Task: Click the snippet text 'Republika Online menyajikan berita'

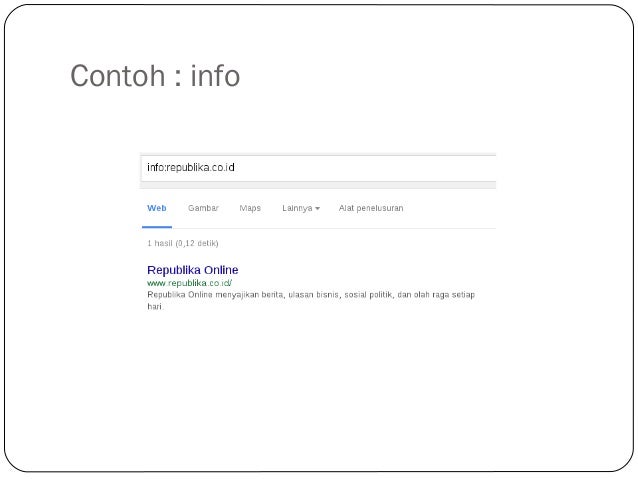Action: 215,295
